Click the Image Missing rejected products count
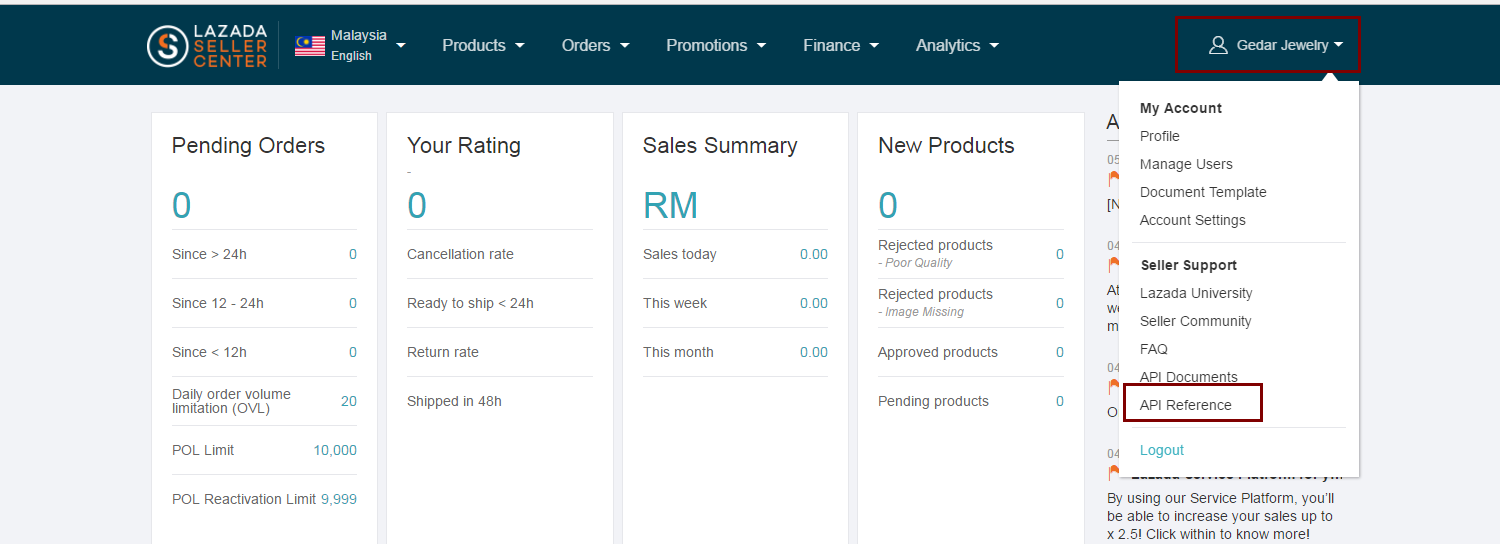 point(1060,303)
